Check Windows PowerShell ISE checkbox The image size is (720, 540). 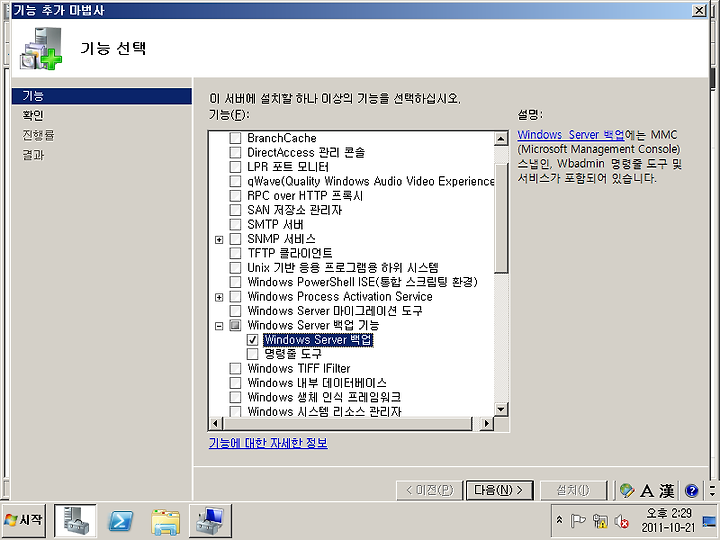point(235,281)
